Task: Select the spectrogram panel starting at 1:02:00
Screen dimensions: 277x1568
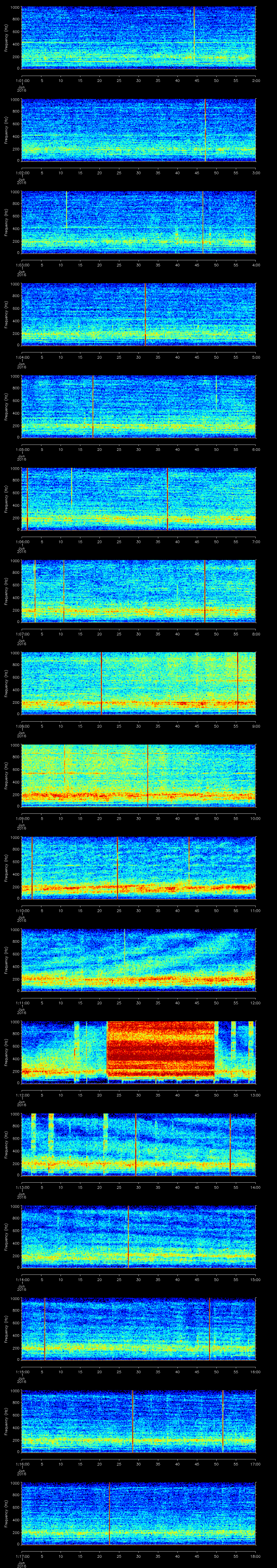Action: pyautogui.click(x=139, y=130)
